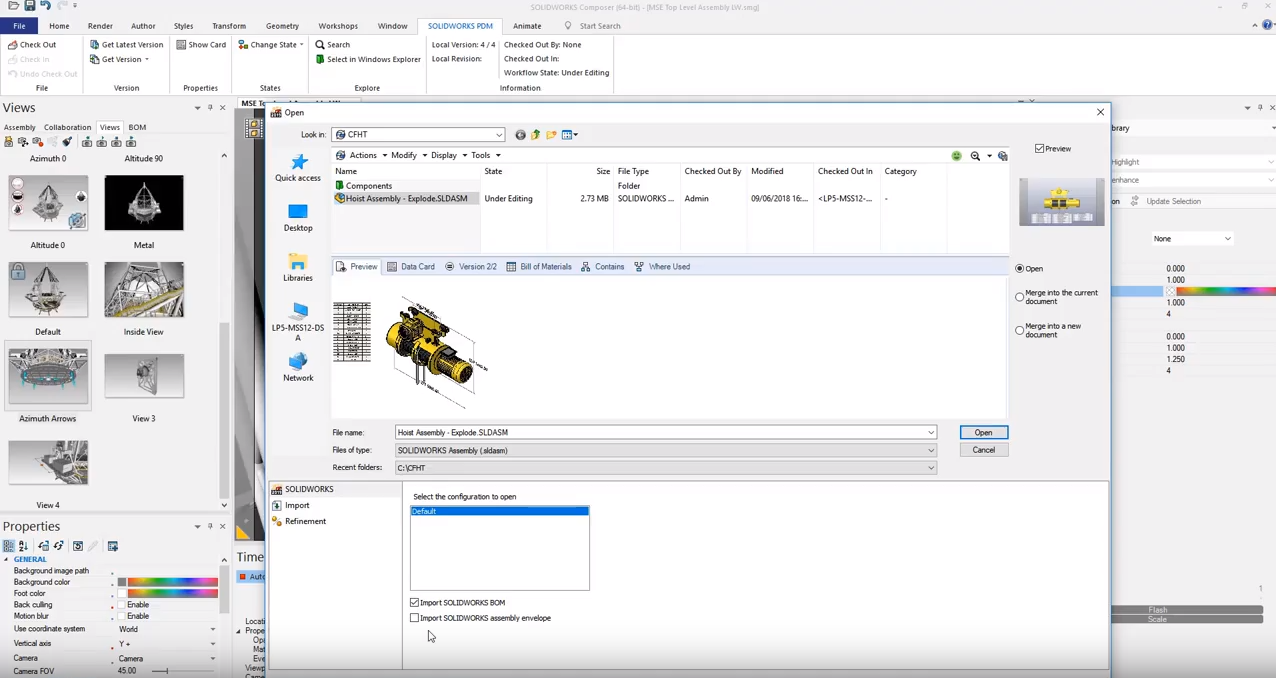
Task: Open the Animate ribbon tab
Action: [x=527, y=26]
